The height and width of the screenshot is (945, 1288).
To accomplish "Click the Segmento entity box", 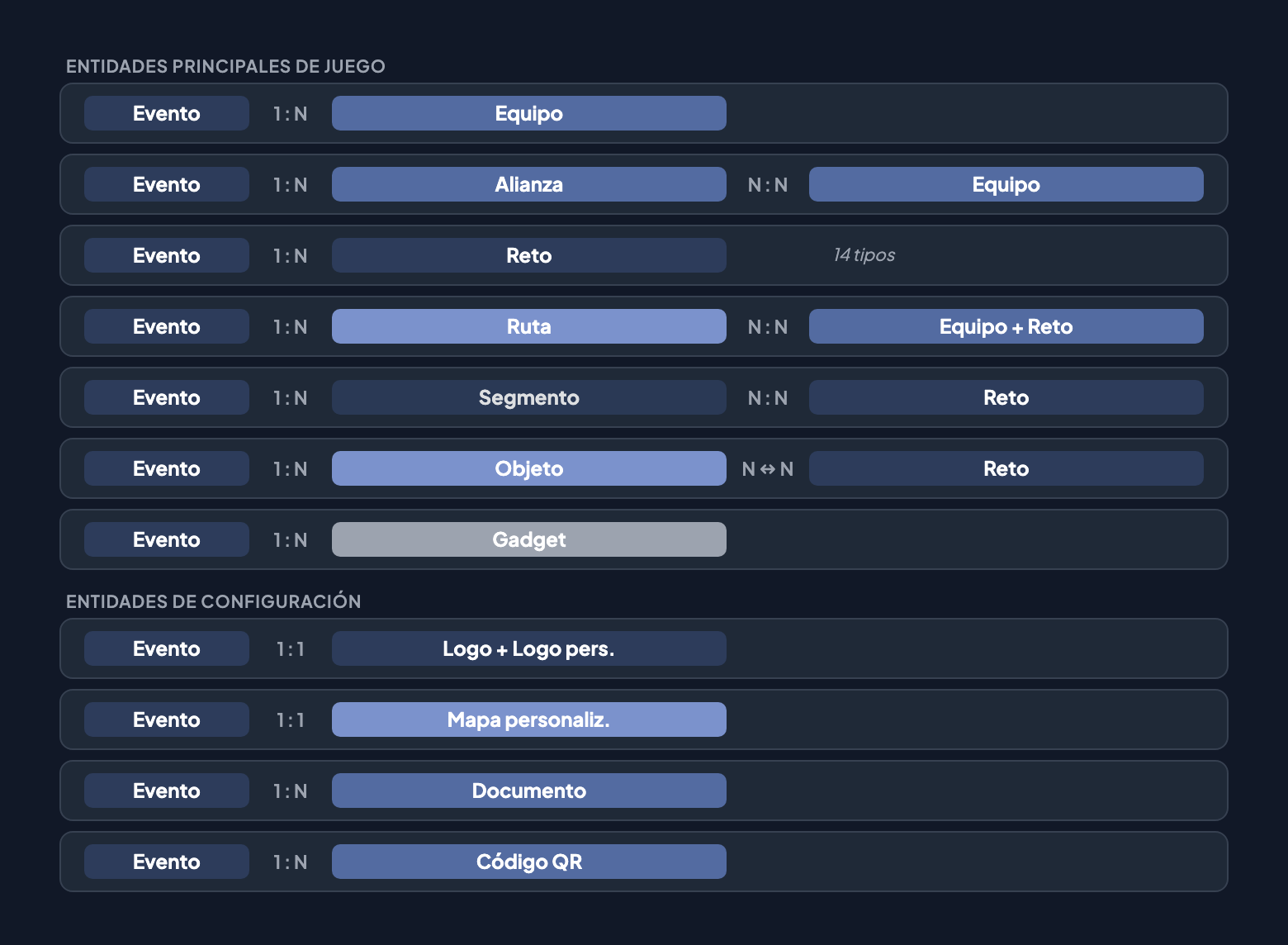I will [528, 397].
